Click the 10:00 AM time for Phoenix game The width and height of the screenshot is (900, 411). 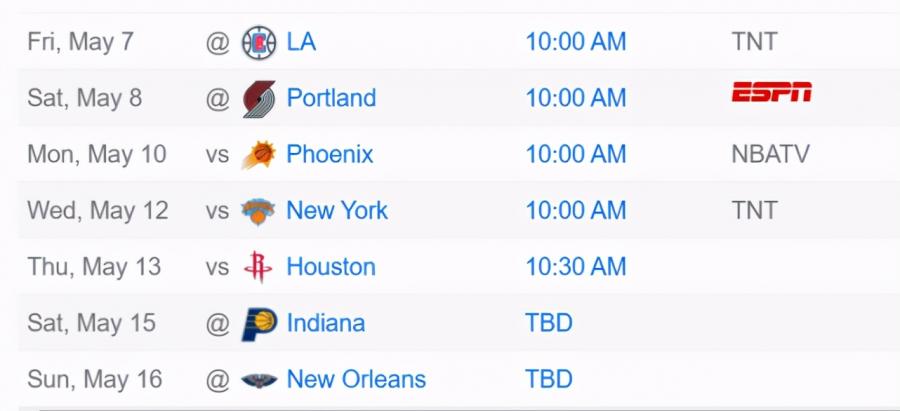pyautogui.click(x=576, y=154)
